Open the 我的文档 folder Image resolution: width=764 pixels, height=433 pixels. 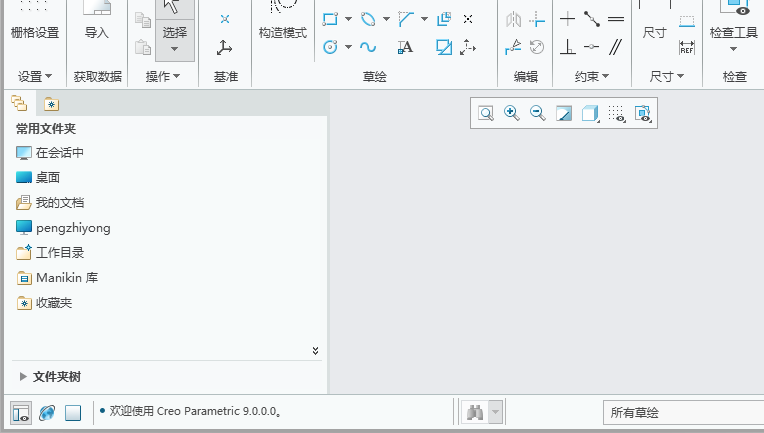(50, 203)
